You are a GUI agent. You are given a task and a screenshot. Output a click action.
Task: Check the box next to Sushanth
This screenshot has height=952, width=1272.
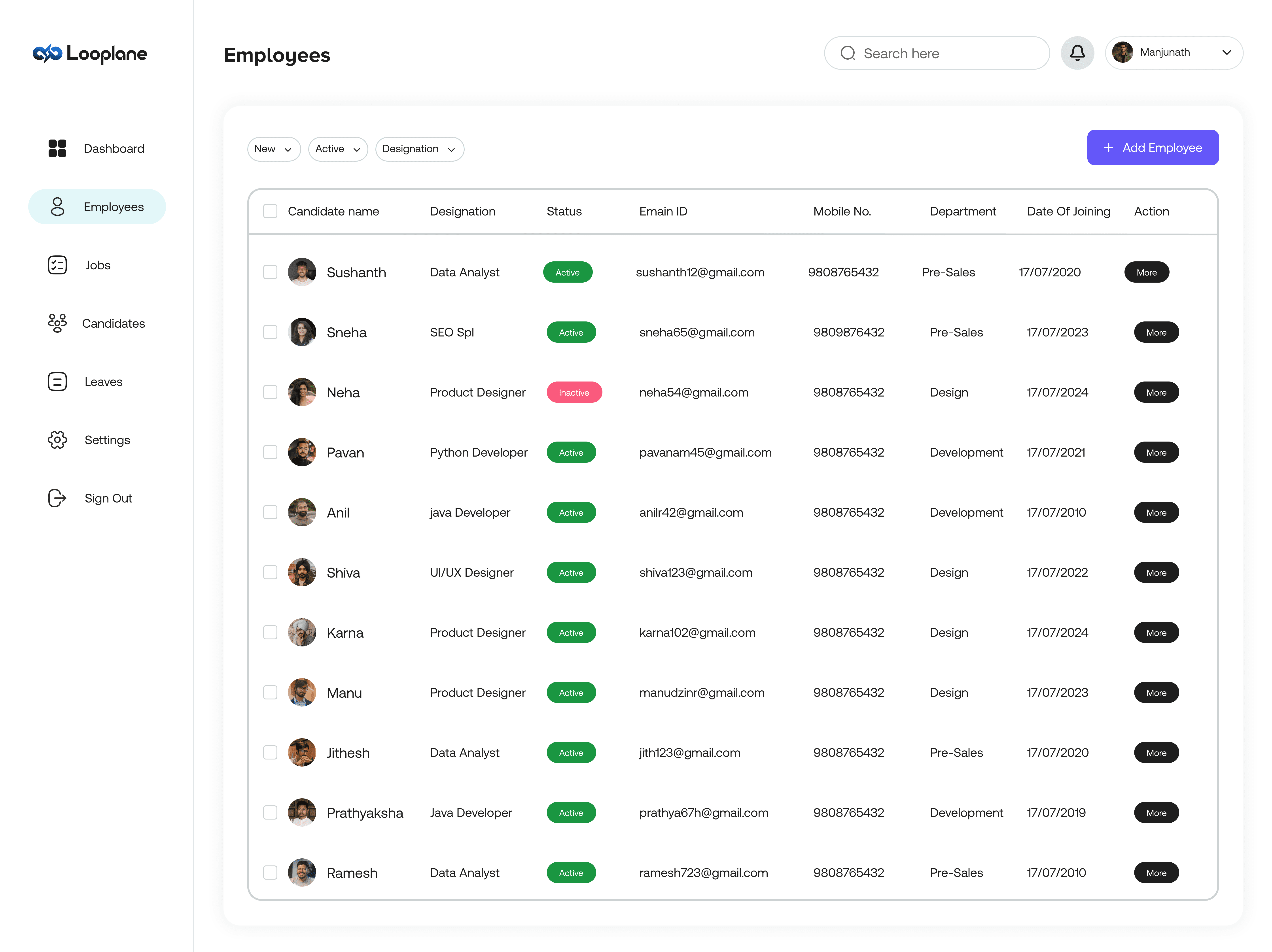(x=270, y=272)
